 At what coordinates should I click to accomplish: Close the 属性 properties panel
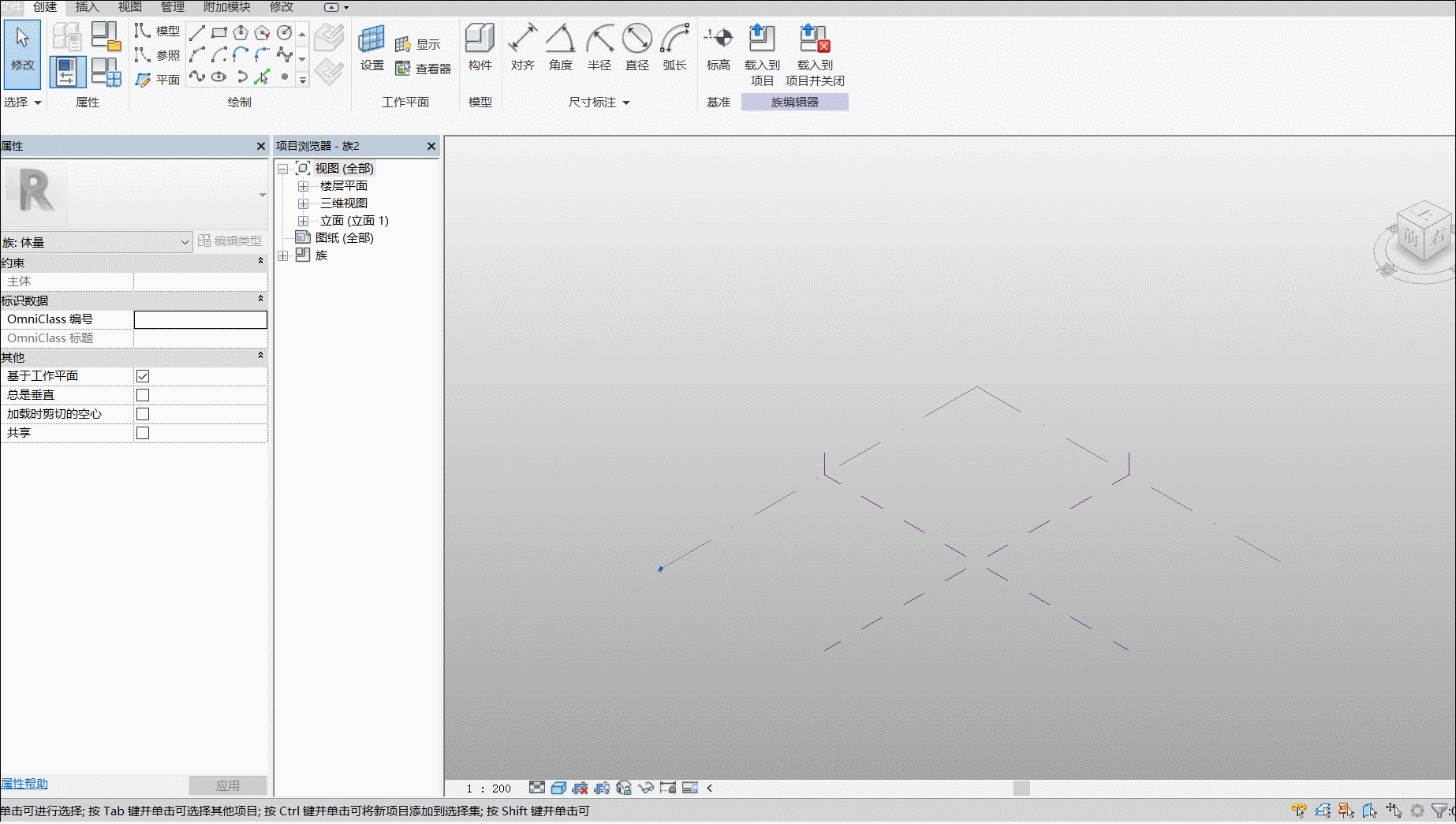pyautogui.click(x=261, y=146)
